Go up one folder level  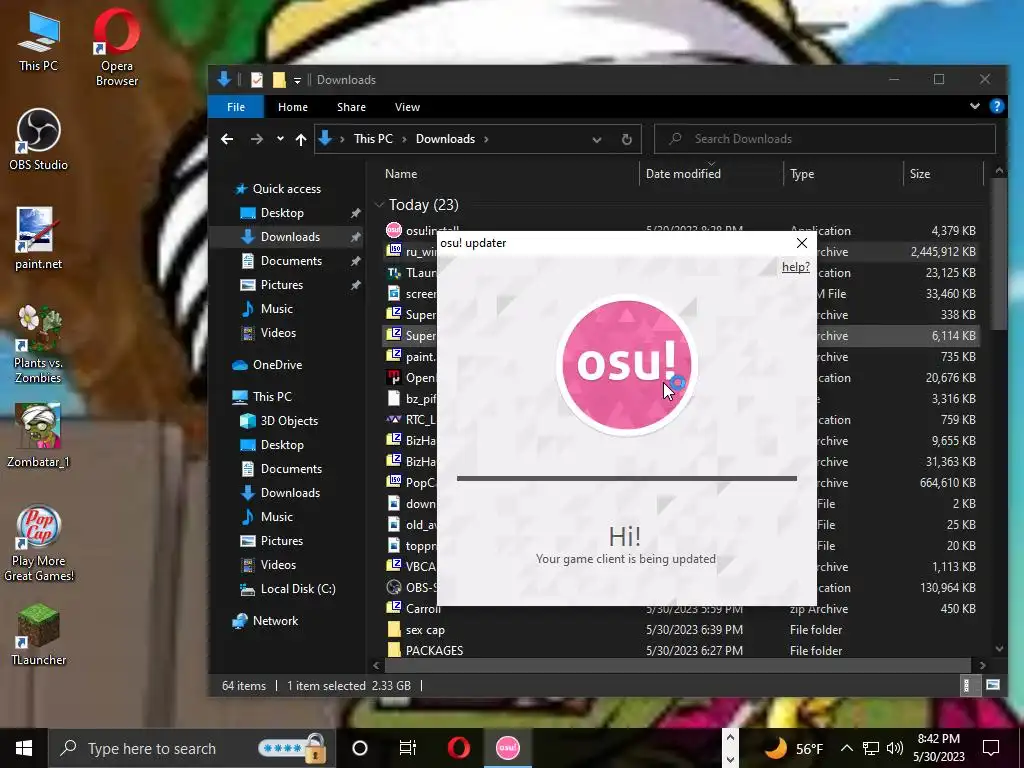(x=300, y=139)
